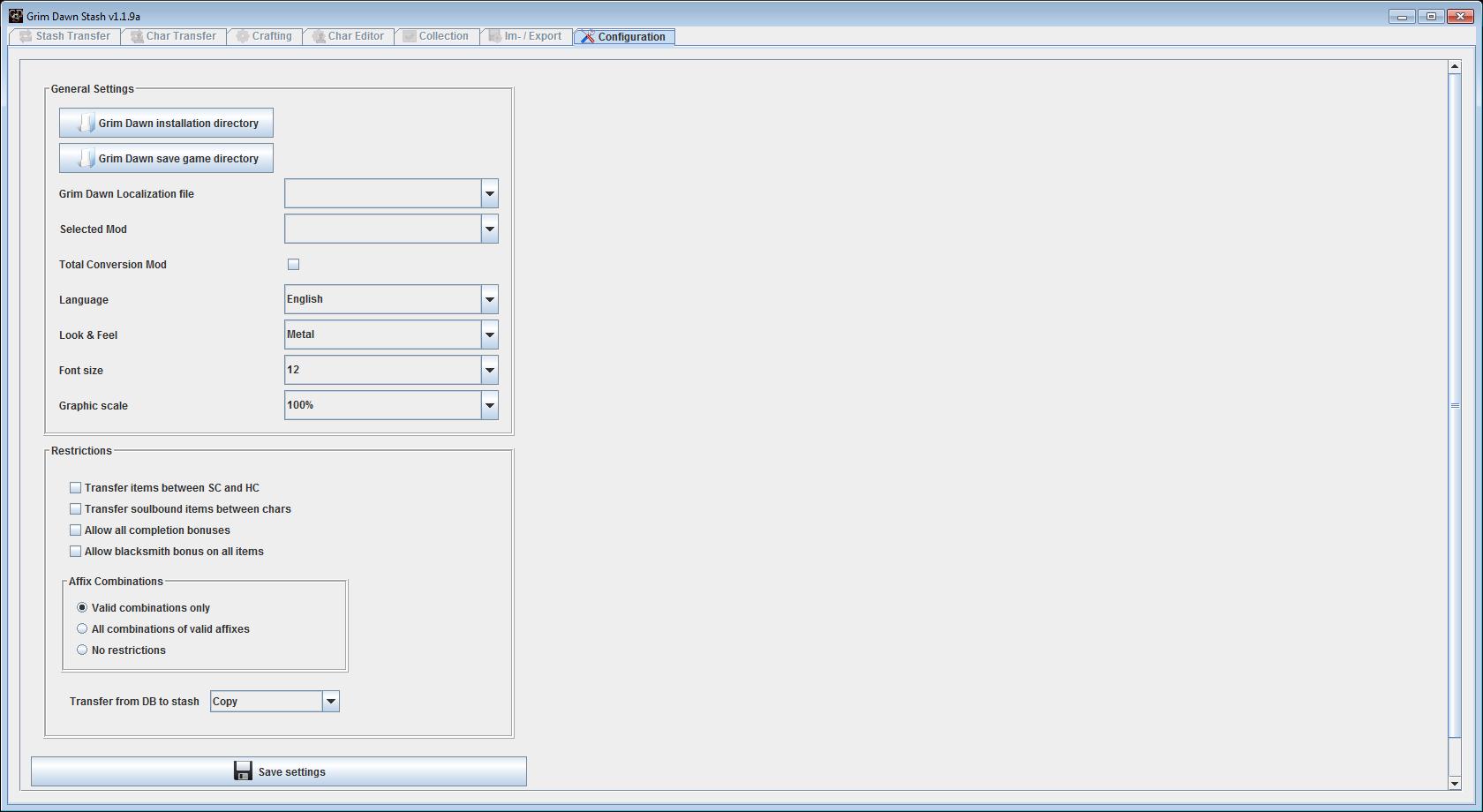The height and width of the screenshot is (812, 1483).
Task: Click the Char Editor tab icon
Action: click(318, 36)
